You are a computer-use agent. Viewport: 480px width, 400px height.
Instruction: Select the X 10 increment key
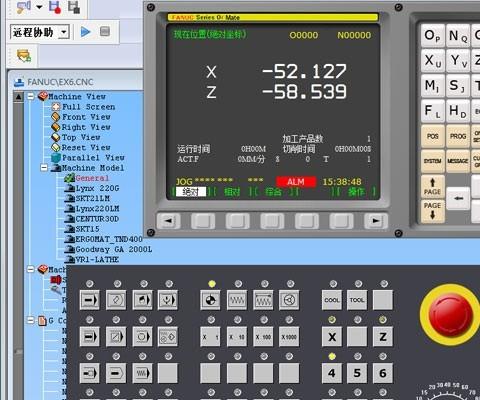[237, 337]
